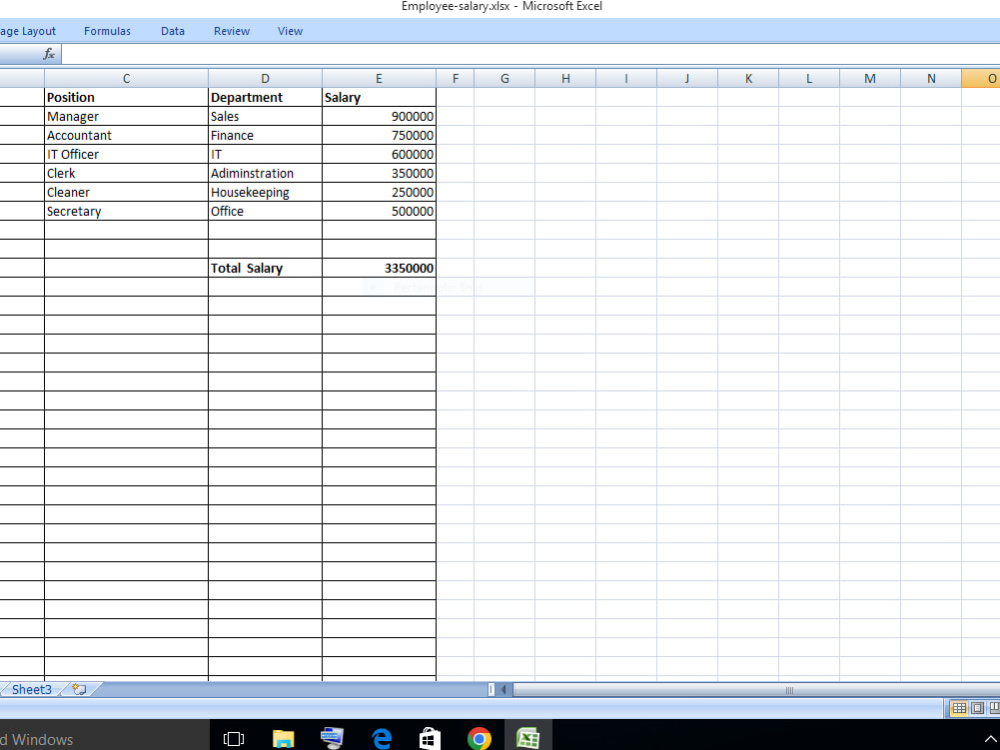The width and height of the screenshot is (1000, 750).
Task: Launch Google Chrome from the taskbar
Action: coord(479,739)
